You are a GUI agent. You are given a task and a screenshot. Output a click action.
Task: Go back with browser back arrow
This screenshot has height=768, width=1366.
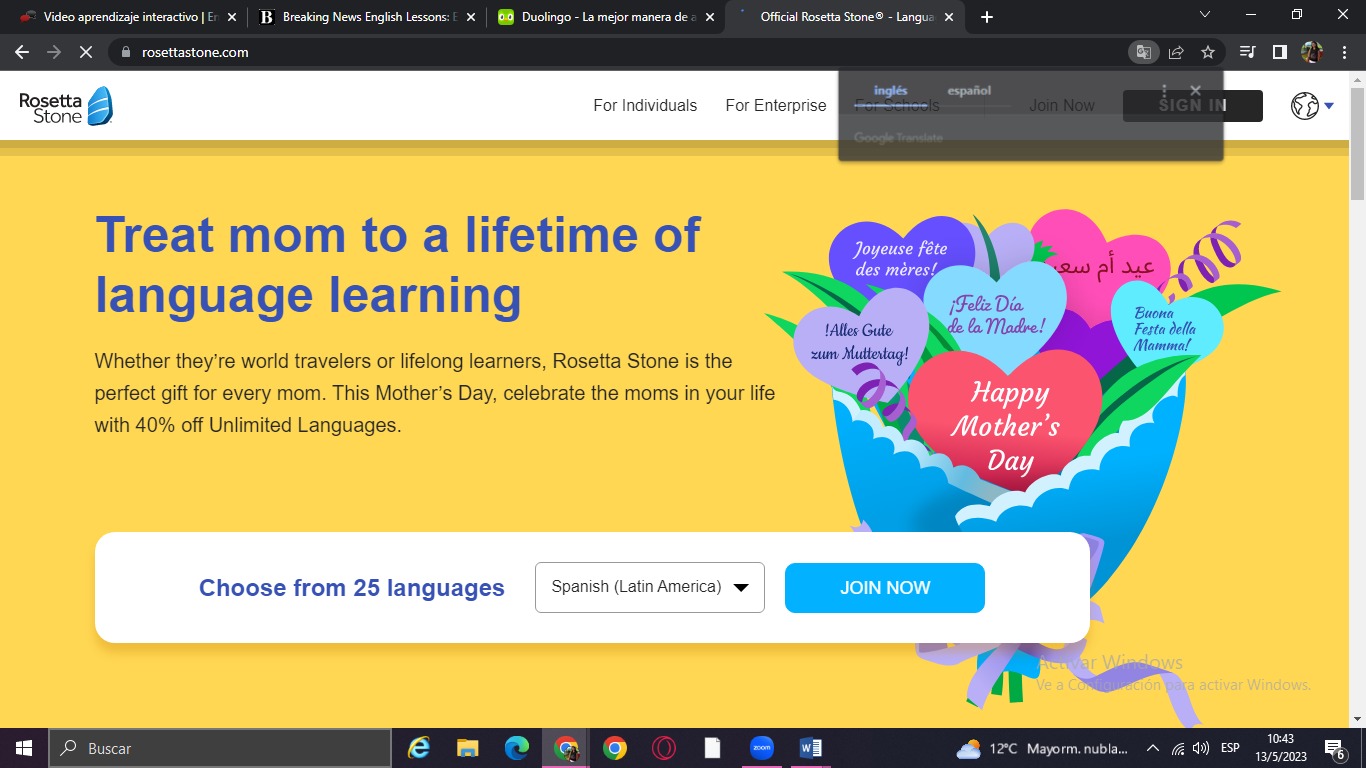click(x=22, y=52)
